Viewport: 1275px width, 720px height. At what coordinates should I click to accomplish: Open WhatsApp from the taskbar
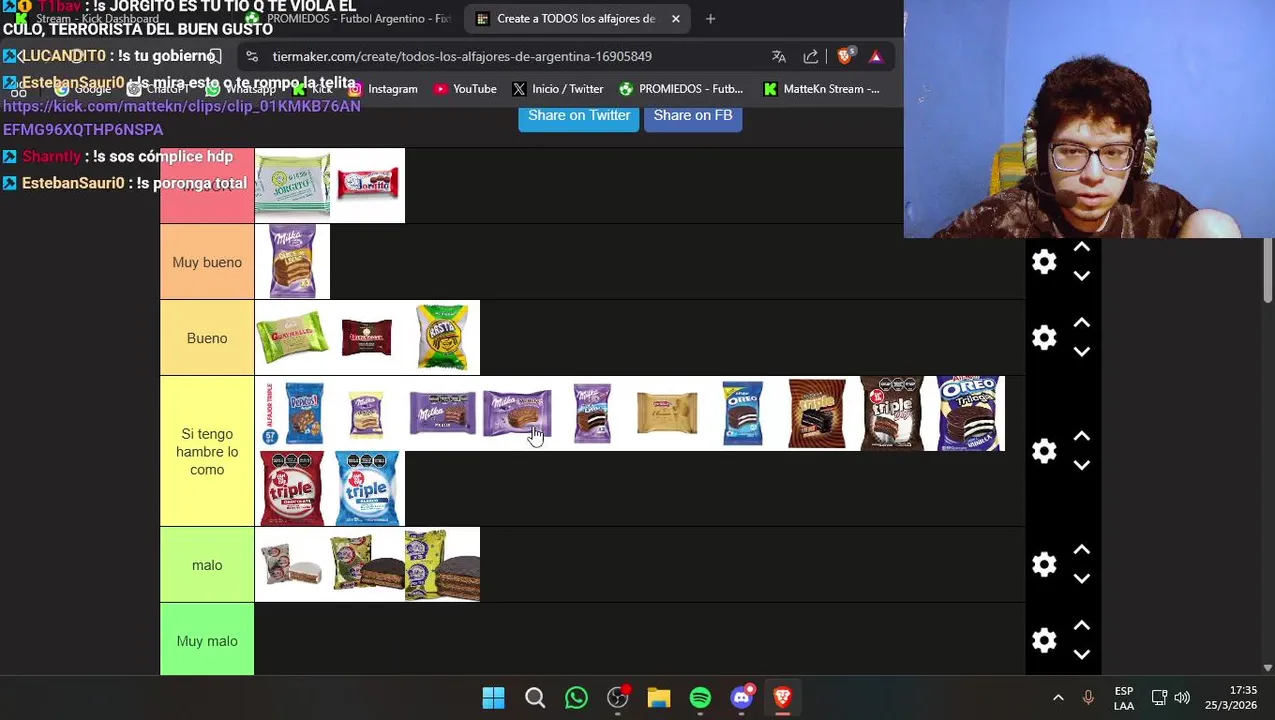coord(576,698)
